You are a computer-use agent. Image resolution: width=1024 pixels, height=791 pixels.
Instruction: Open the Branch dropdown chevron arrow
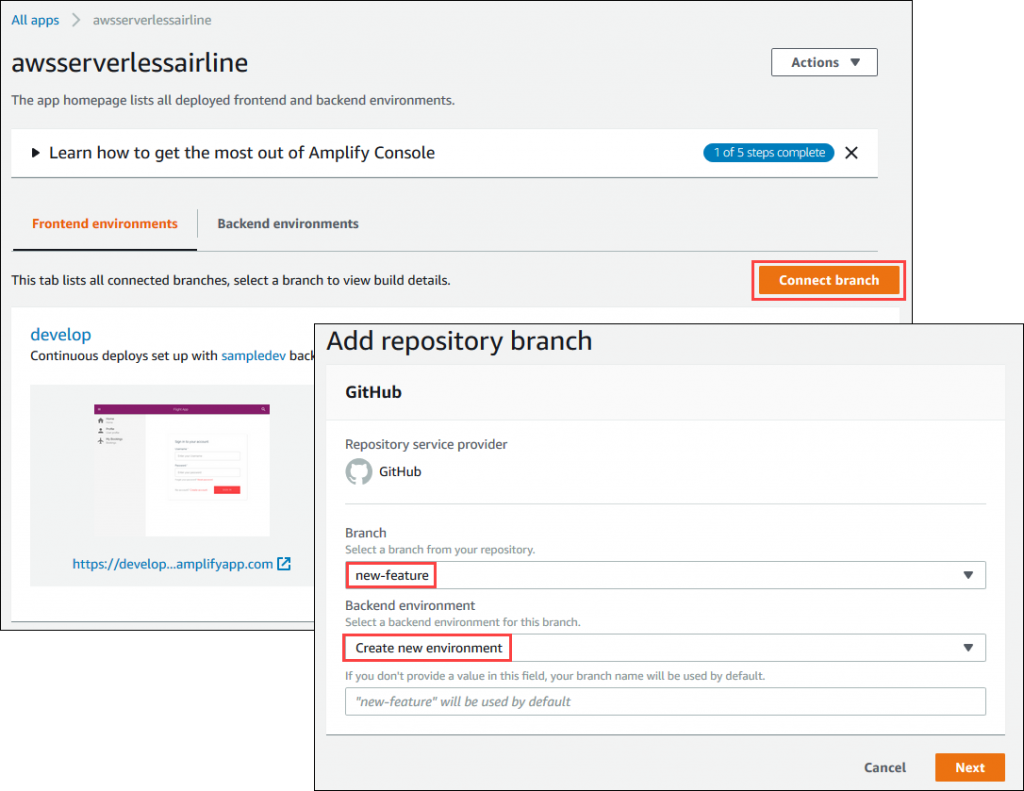[x=967, y=575]
